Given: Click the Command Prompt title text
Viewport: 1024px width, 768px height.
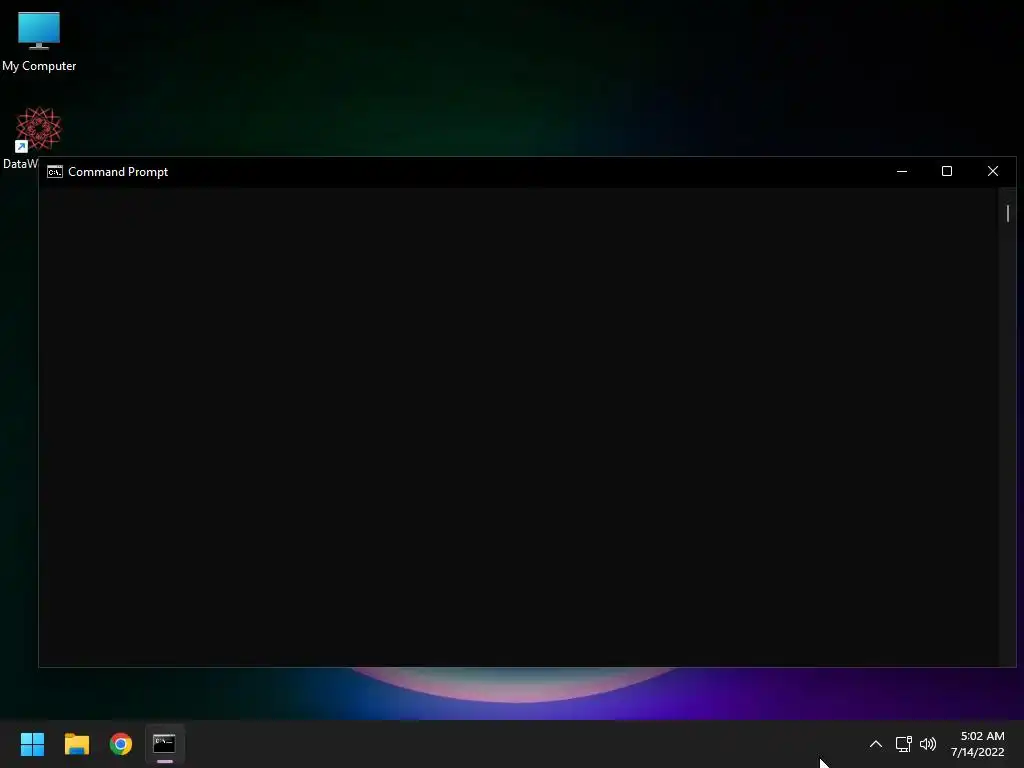Looking at the screenshot, I should (118, 172).
